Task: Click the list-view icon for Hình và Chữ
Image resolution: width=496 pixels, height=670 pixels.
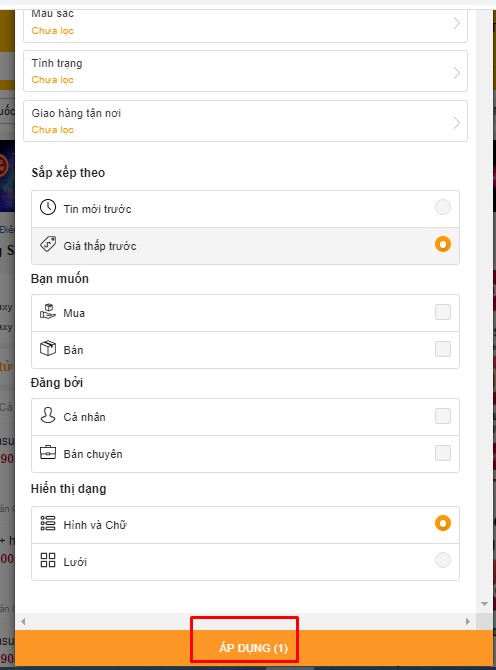Action: tap(48, 523)
